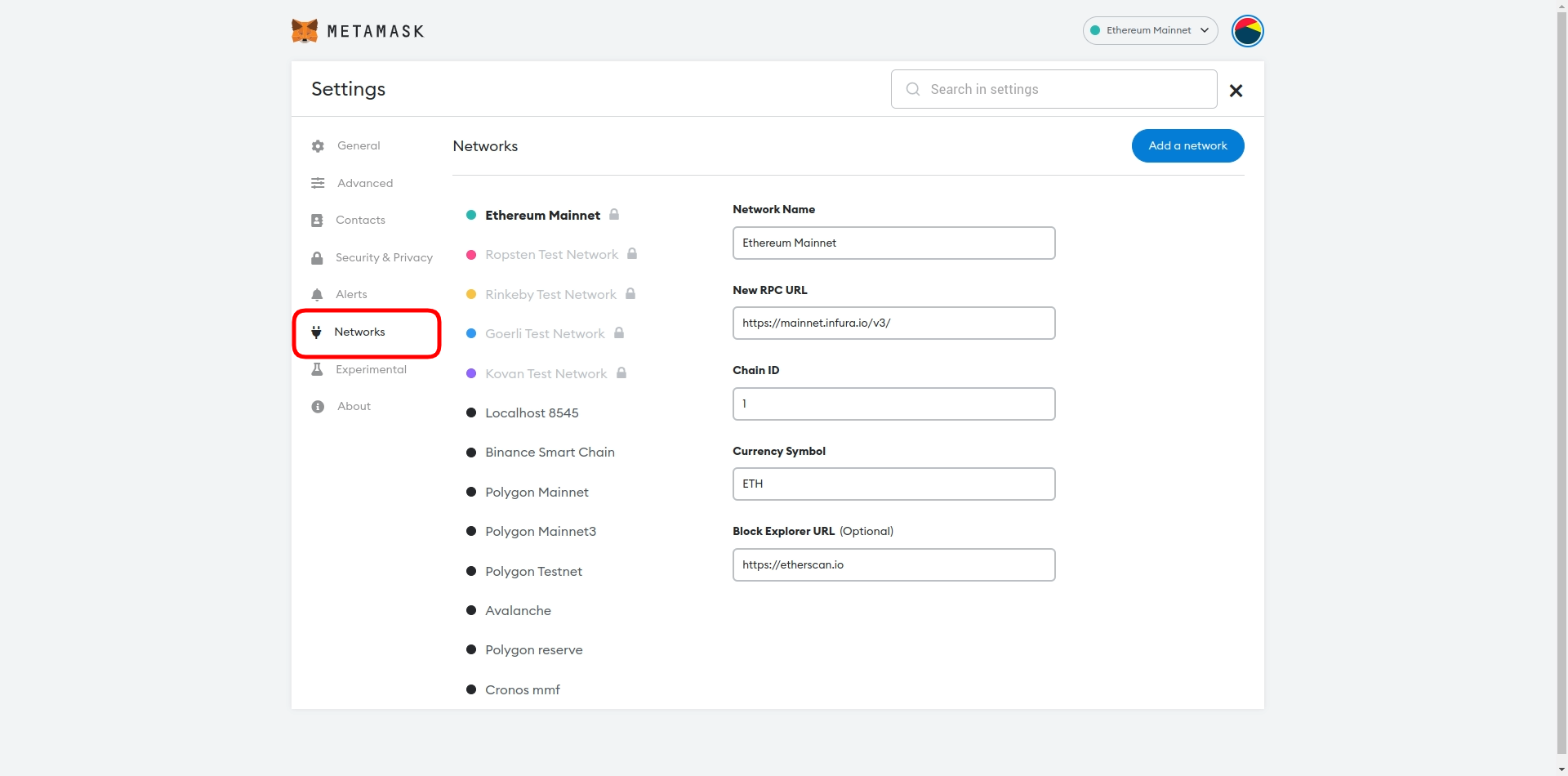Click the pink dot of Ropsten network
1568x776 pixels.
click(x=471, y=255)
